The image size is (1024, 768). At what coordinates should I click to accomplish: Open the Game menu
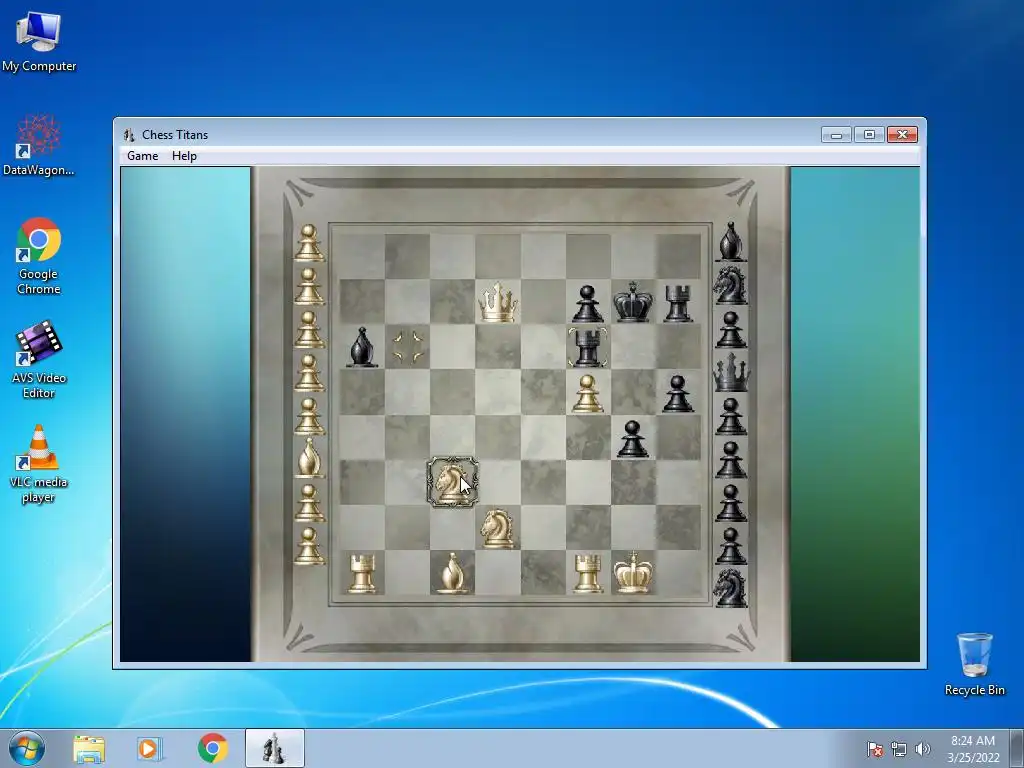(142, 156)
